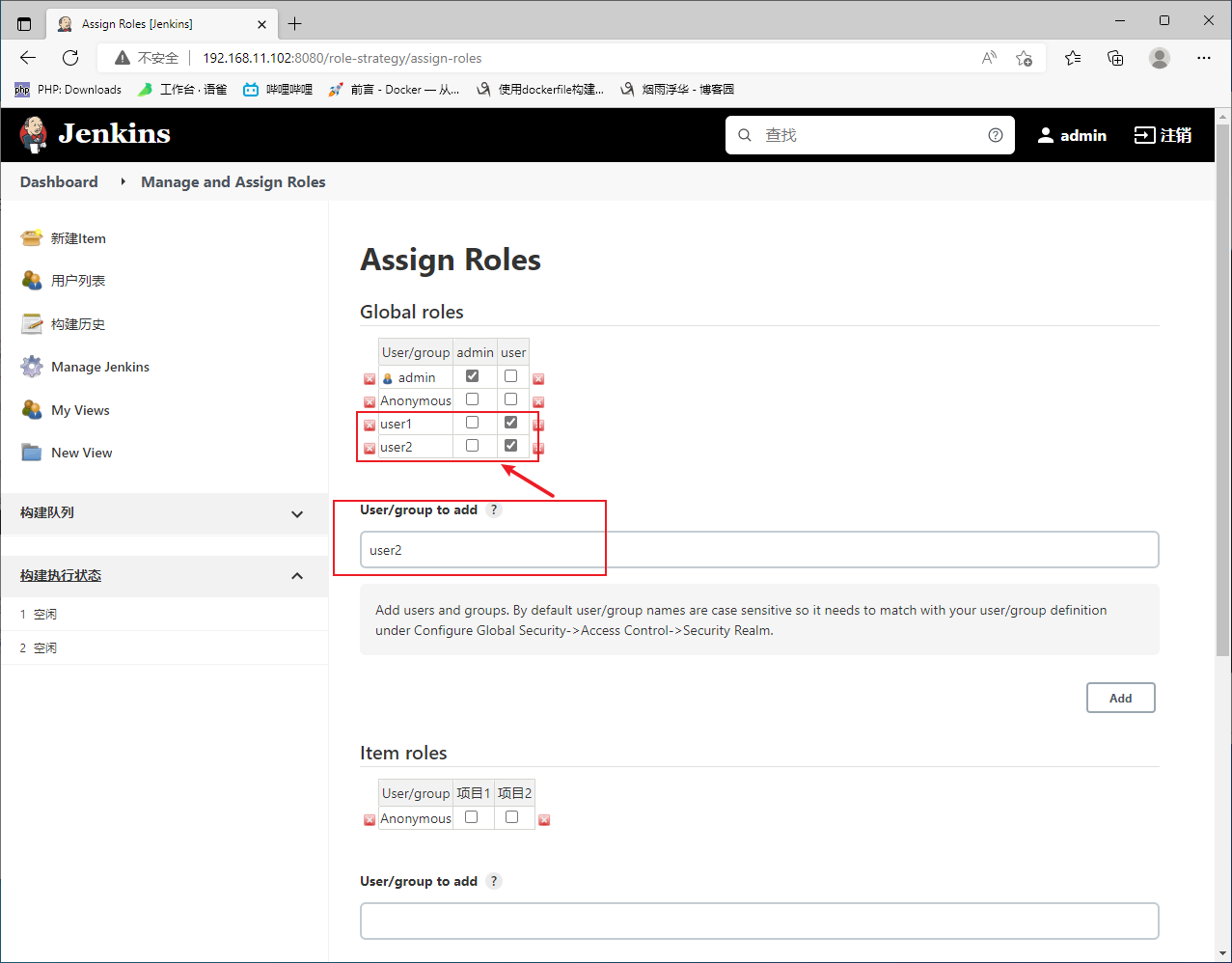This screenshot has width=1232, height=963.
Task: Click right delete icon for global Anonymous row
Action: 538,402
